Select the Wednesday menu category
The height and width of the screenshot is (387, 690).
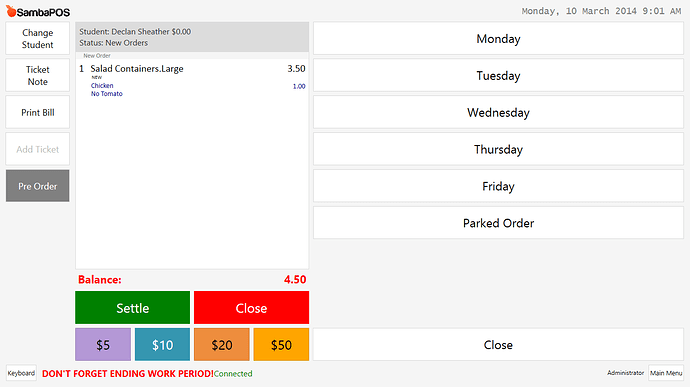click(498, 112)
